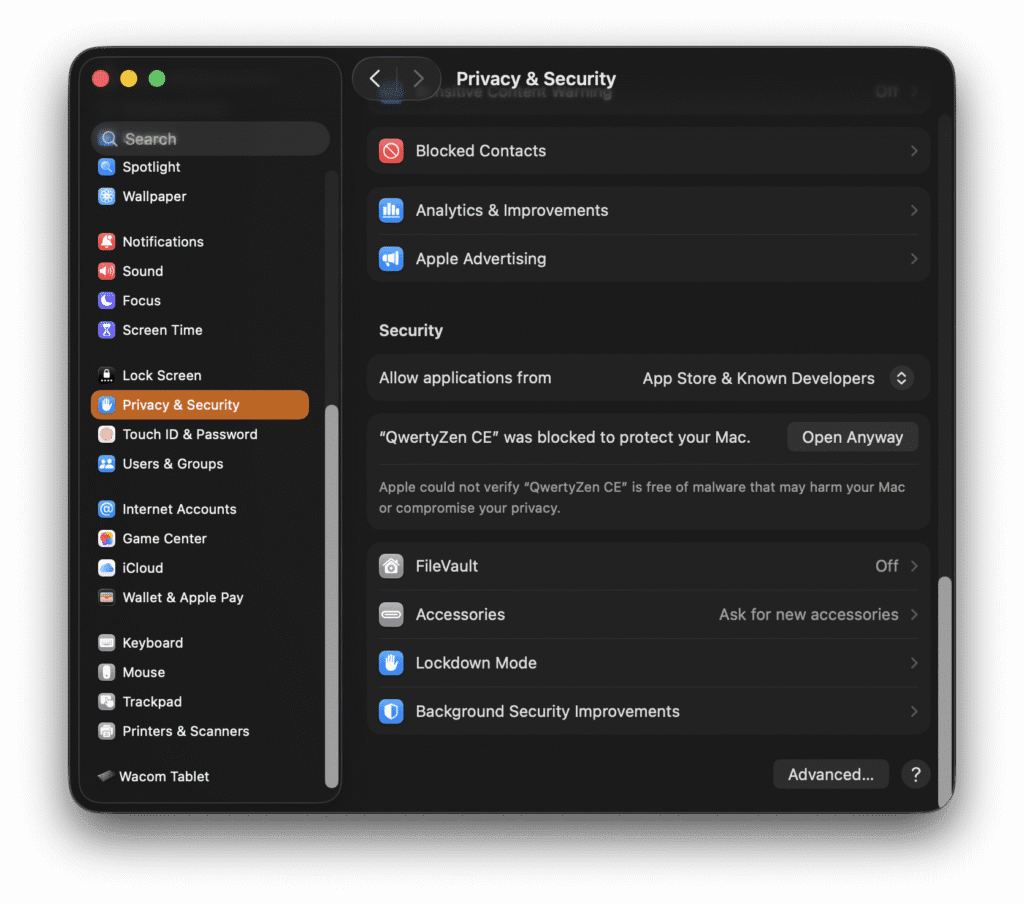Click the Advanced… button
Viewport: 1024px width, 904px height.
point(830,775)
